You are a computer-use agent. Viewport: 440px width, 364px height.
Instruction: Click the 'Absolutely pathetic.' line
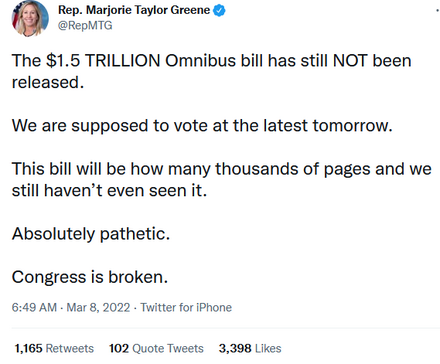(91, 234)
